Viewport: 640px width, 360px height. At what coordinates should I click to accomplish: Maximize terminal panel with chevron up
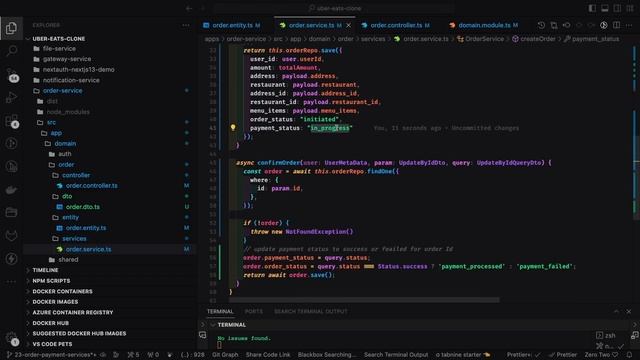point(616,311)
